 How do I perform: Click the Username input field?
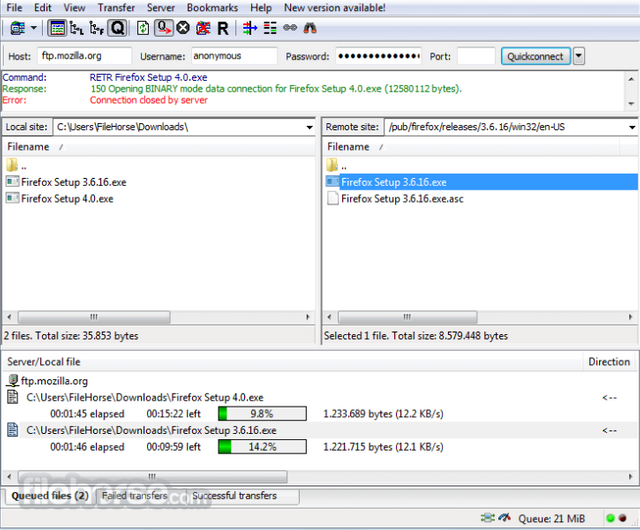tap(234, 56)
